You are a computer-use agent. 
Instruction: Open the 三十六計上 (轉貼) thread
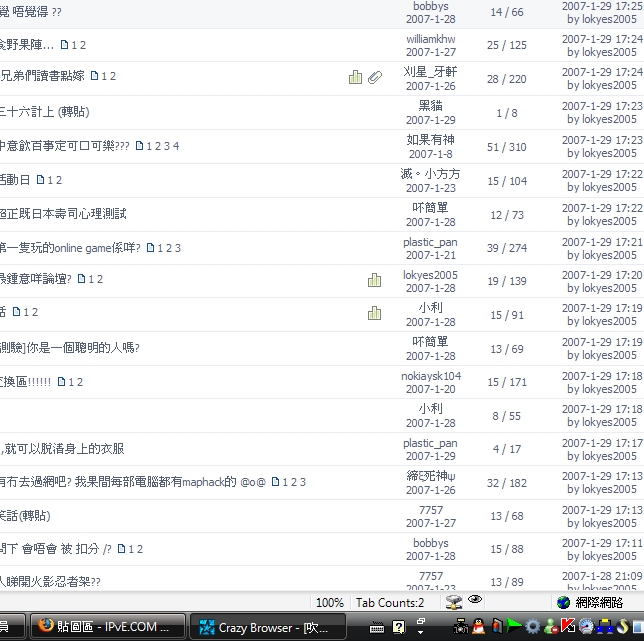click(46, 112)
